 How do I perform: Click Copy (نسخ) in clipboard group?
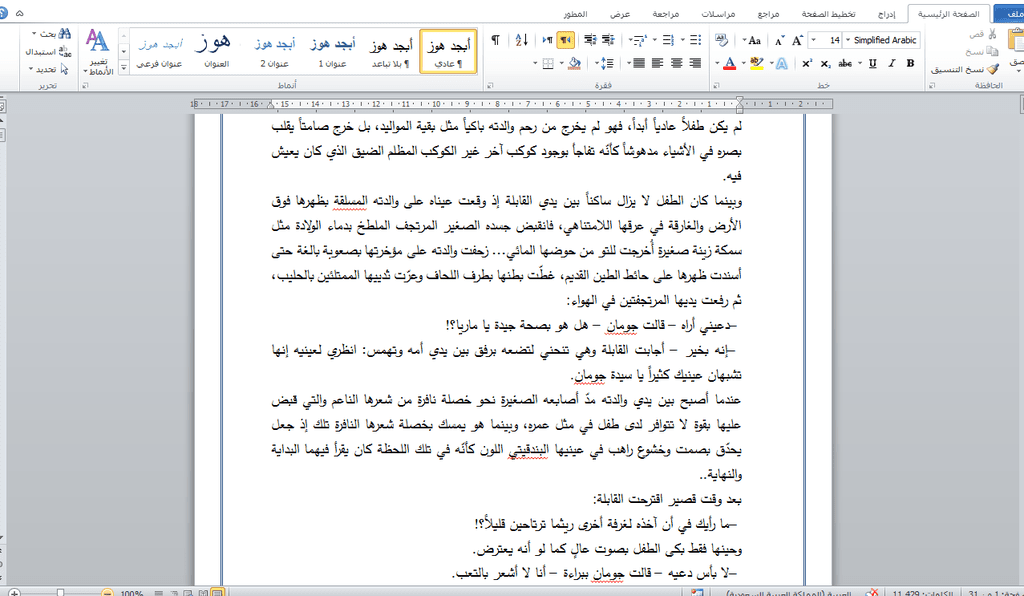pos(982,52)
